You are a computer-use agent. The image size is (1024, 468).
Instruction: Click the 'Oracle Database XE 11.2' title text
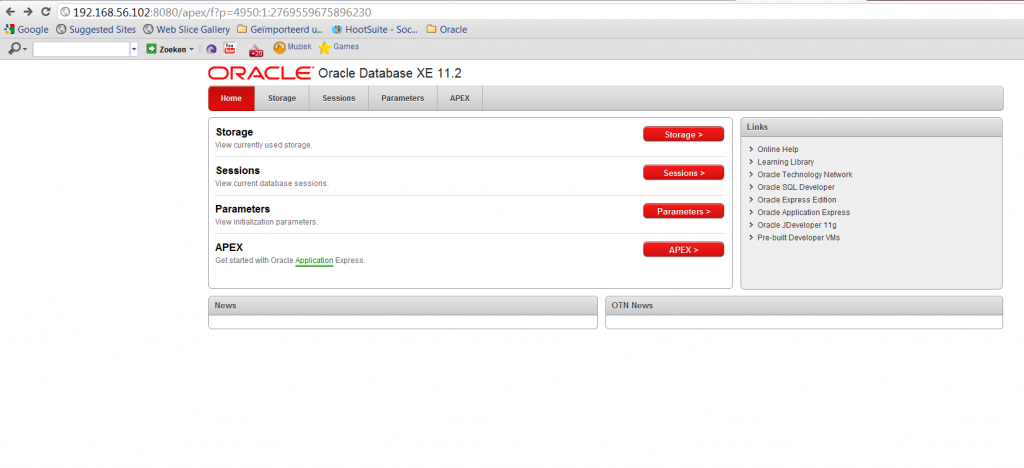pyautogui.click(x=390, y=73)
